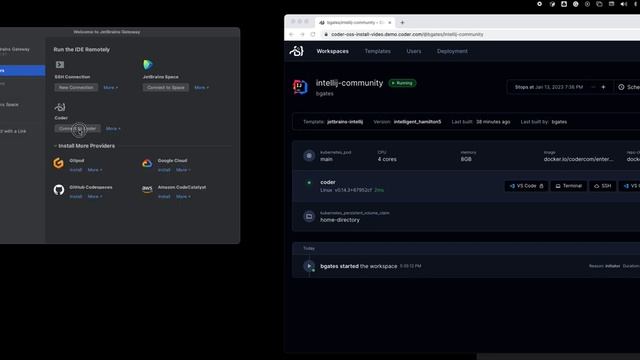Screen dimensions: 640x360
Task: Click the jetbrains-intellij template link
Action: [x=345, y=122]
